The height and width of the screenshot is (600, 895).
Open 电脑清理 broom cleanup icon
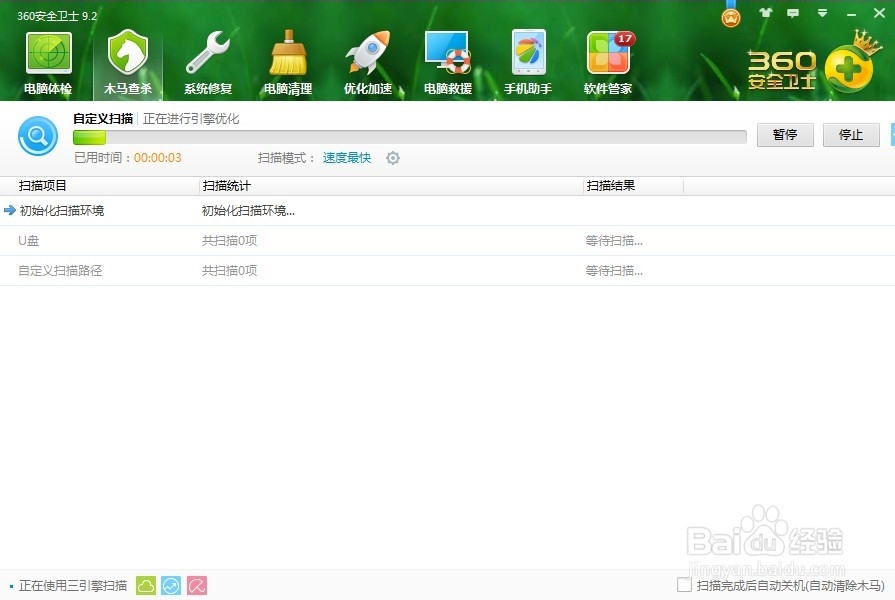(288, 63)
